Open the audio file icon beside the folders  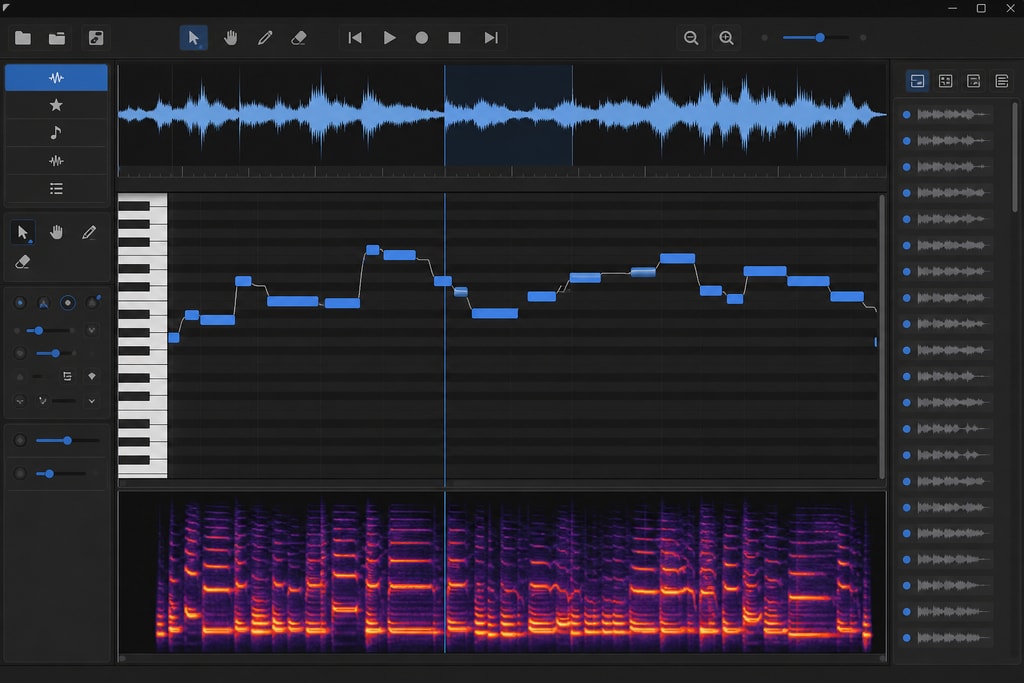pyautogui.click(x=96, y=38)
